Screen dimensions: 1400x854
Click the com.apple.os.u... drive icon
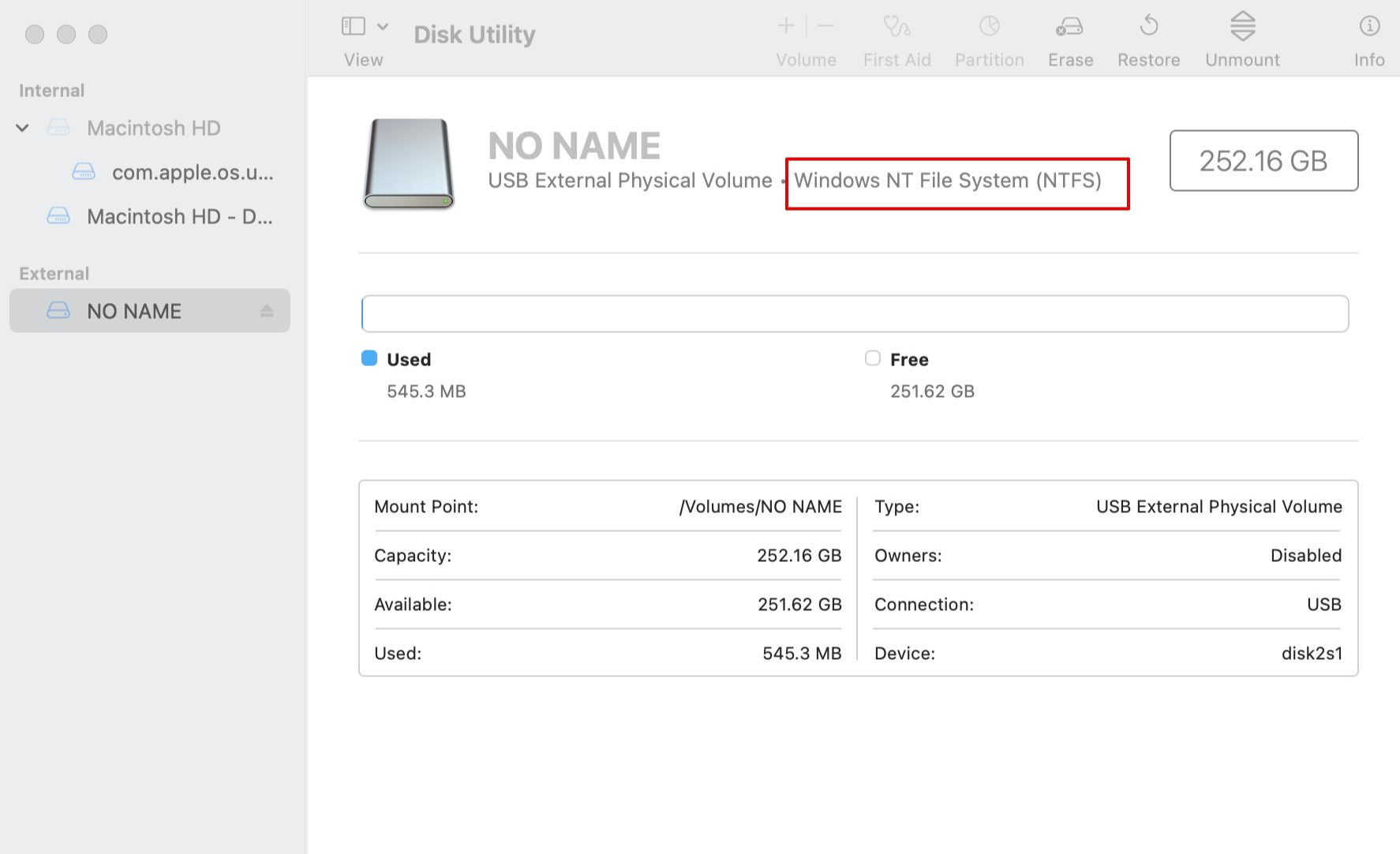[84, 171]
